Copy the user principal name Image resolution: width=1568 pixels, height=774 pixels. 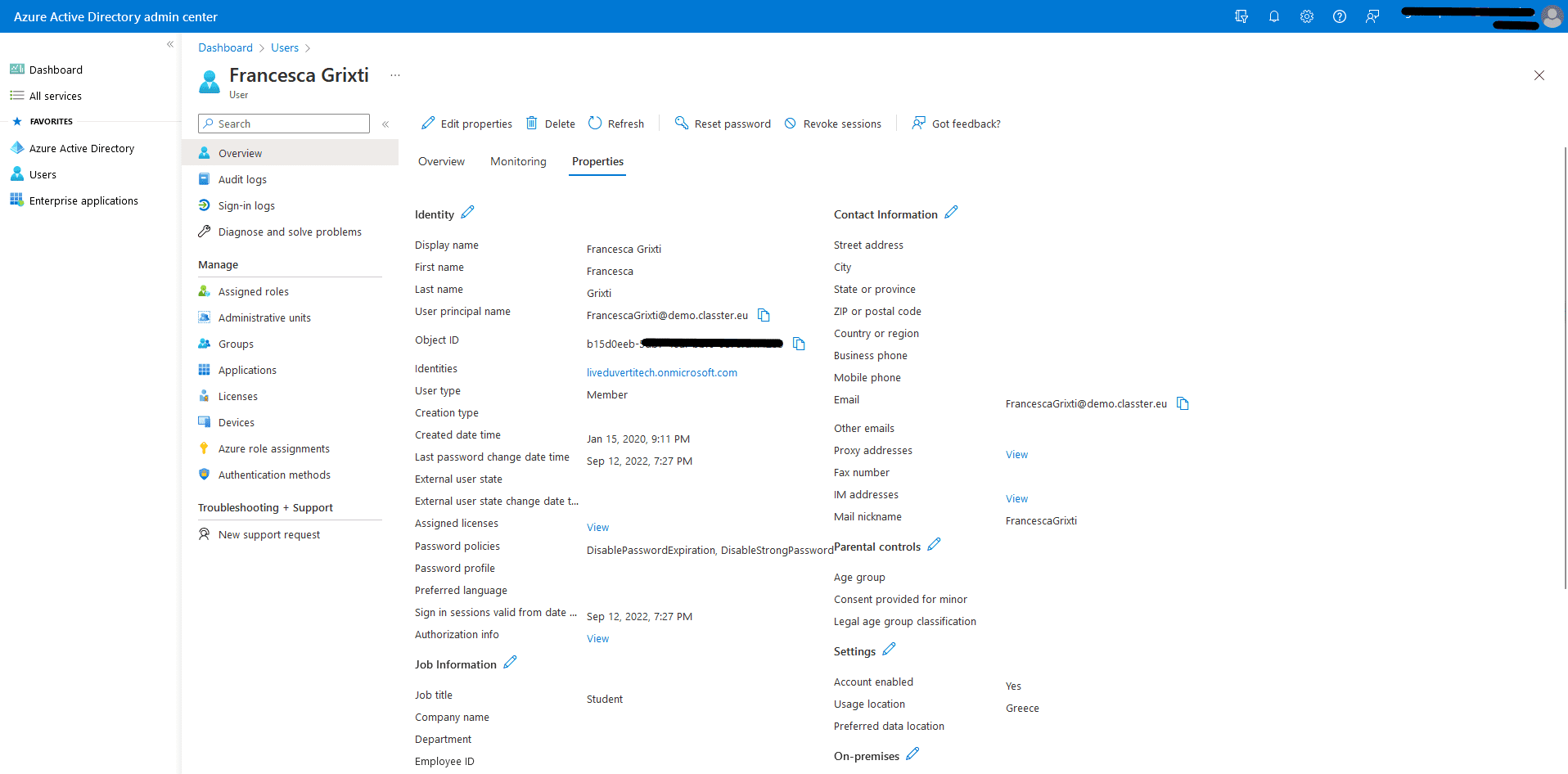click(764, 315)
